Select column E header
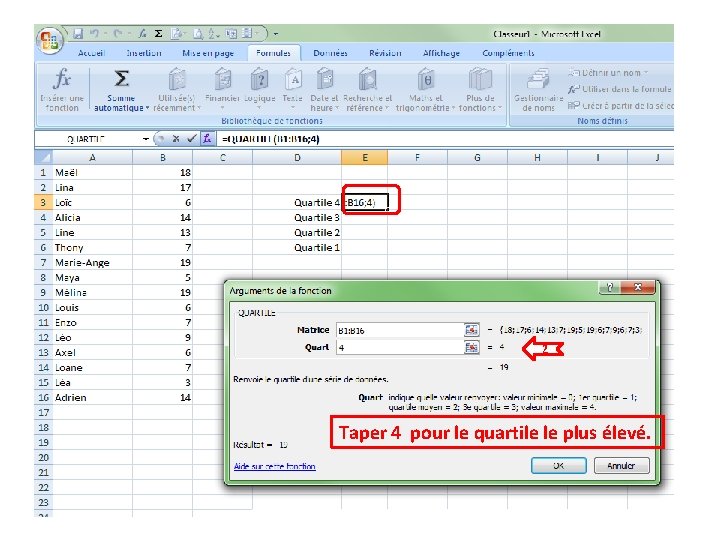This screenshot has width=720, height=540. tap(365, 158)
